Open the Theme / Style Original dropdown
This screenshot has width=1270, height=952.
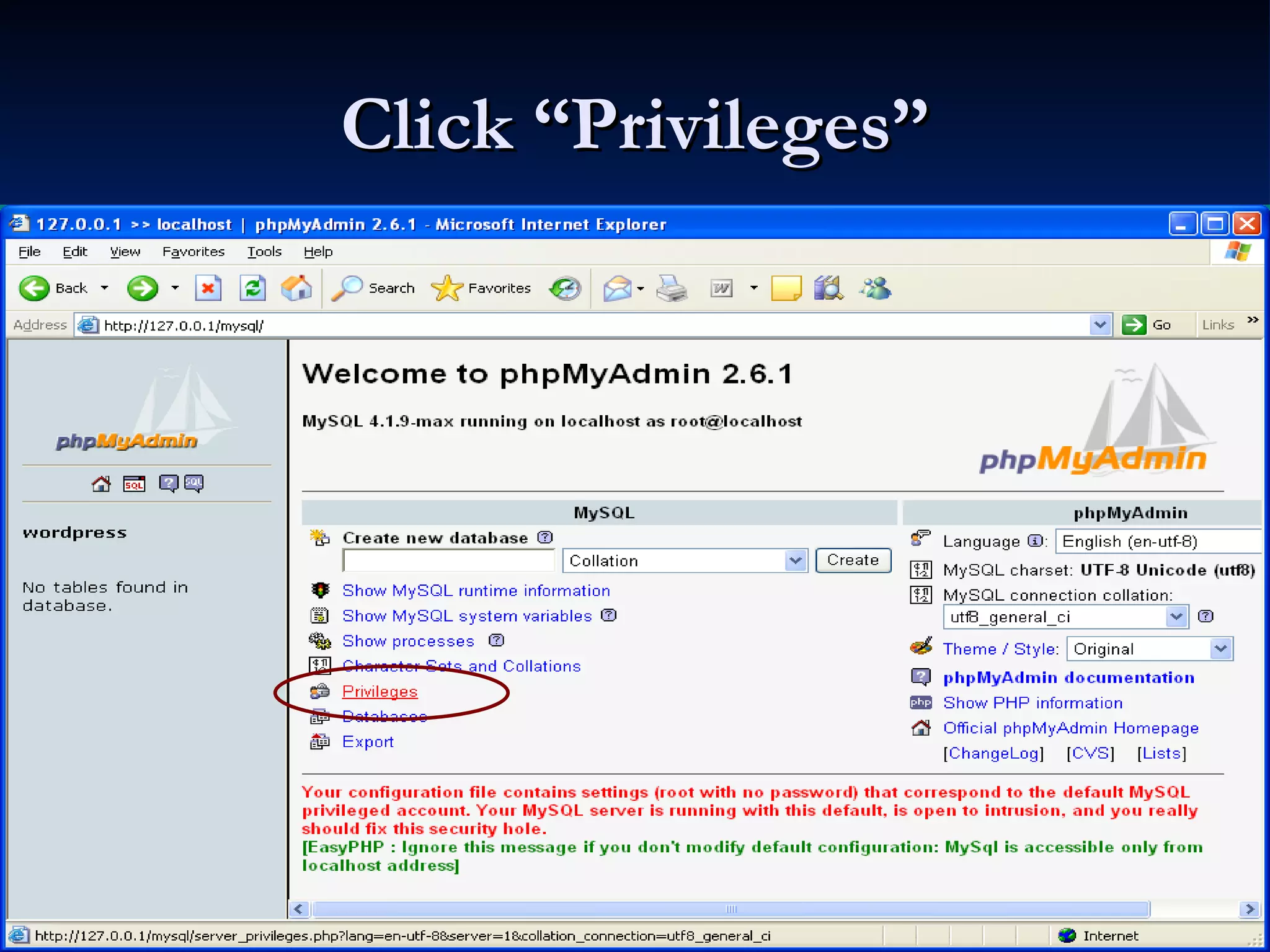[1150, 649]
